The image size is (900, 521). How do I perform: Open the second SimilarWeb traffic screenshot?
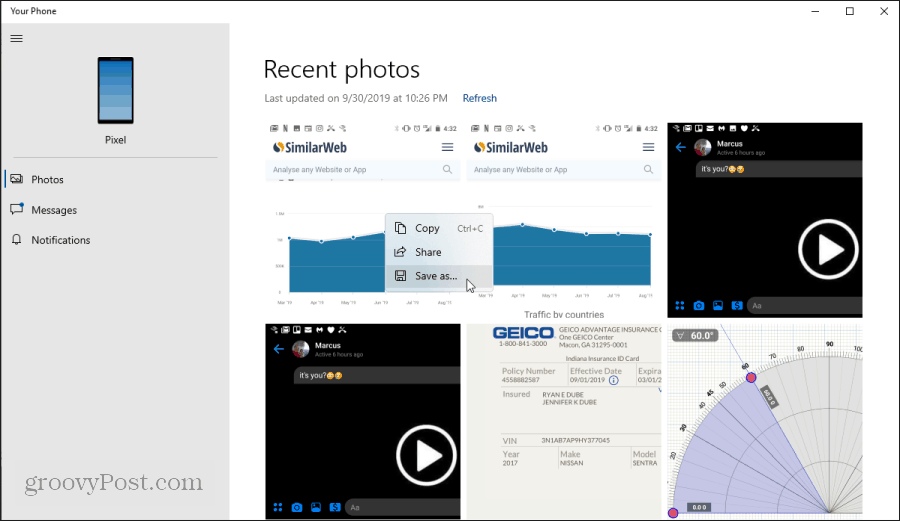[x=564, y=220]
